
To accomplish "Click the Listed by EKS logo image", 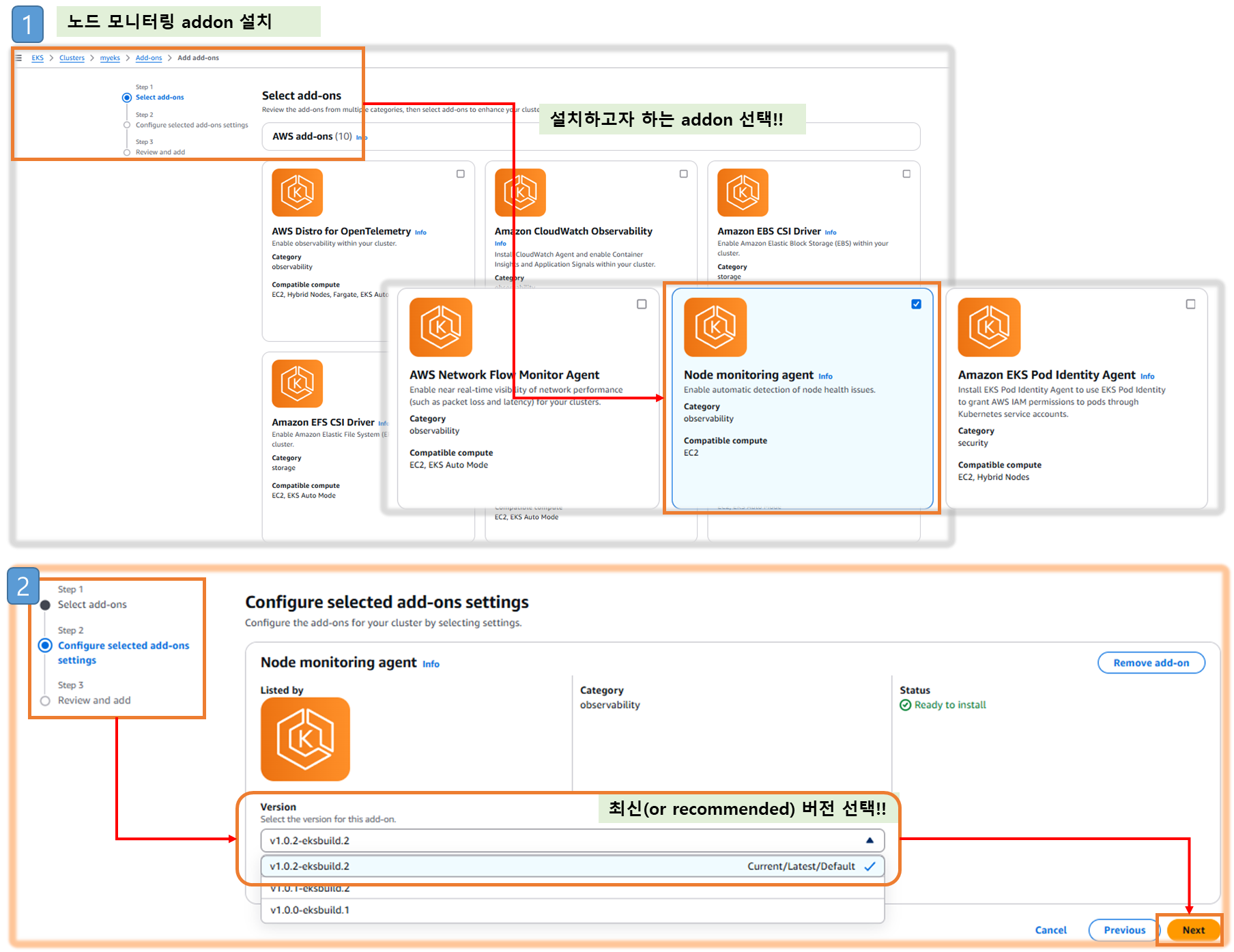I will [x=305, y=739].
